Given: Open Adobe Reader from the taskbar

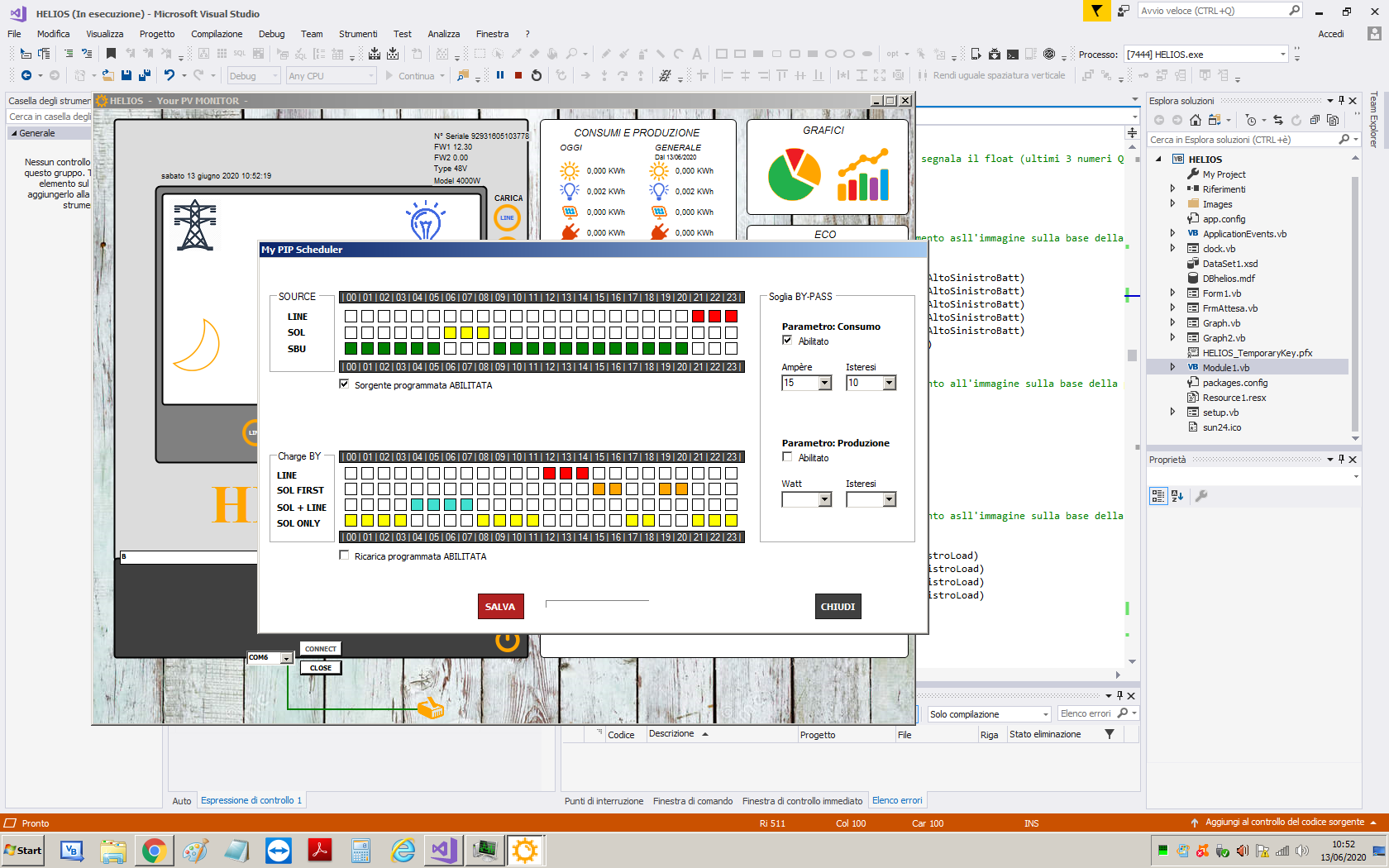Looking at the screenshot, I should coord(320,851).
